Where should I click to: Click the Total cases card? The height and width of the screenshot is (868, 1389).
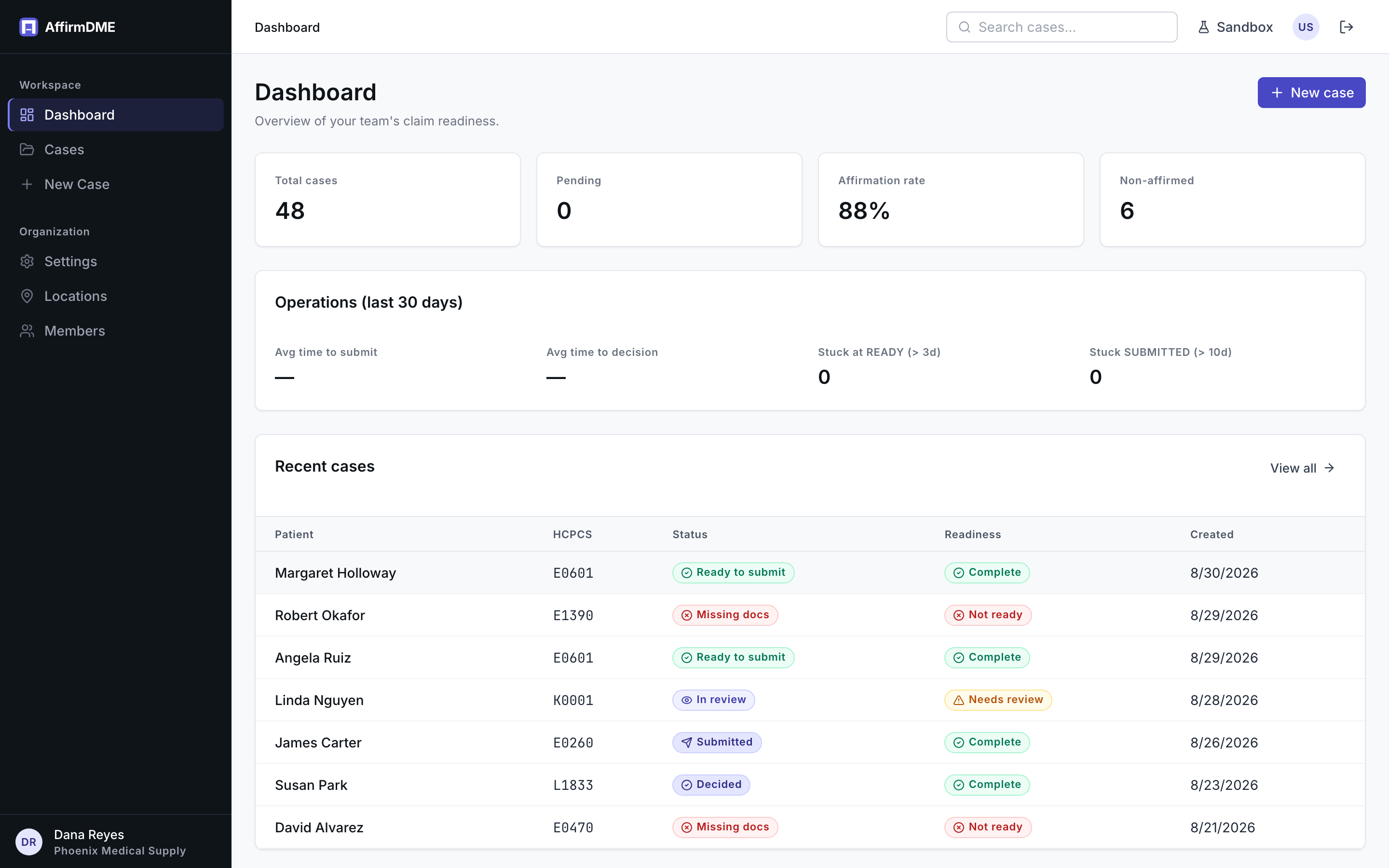click(x=387, y=200)
